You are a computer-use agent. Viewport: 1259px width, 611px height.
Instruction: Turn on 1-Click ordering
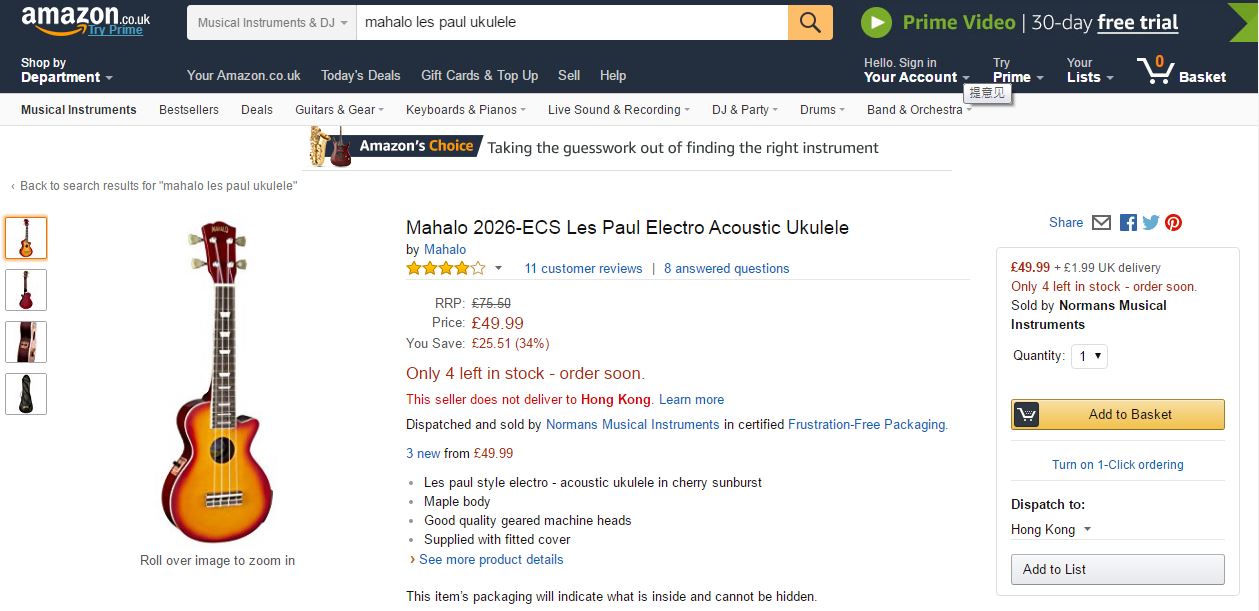[1117, 465]
